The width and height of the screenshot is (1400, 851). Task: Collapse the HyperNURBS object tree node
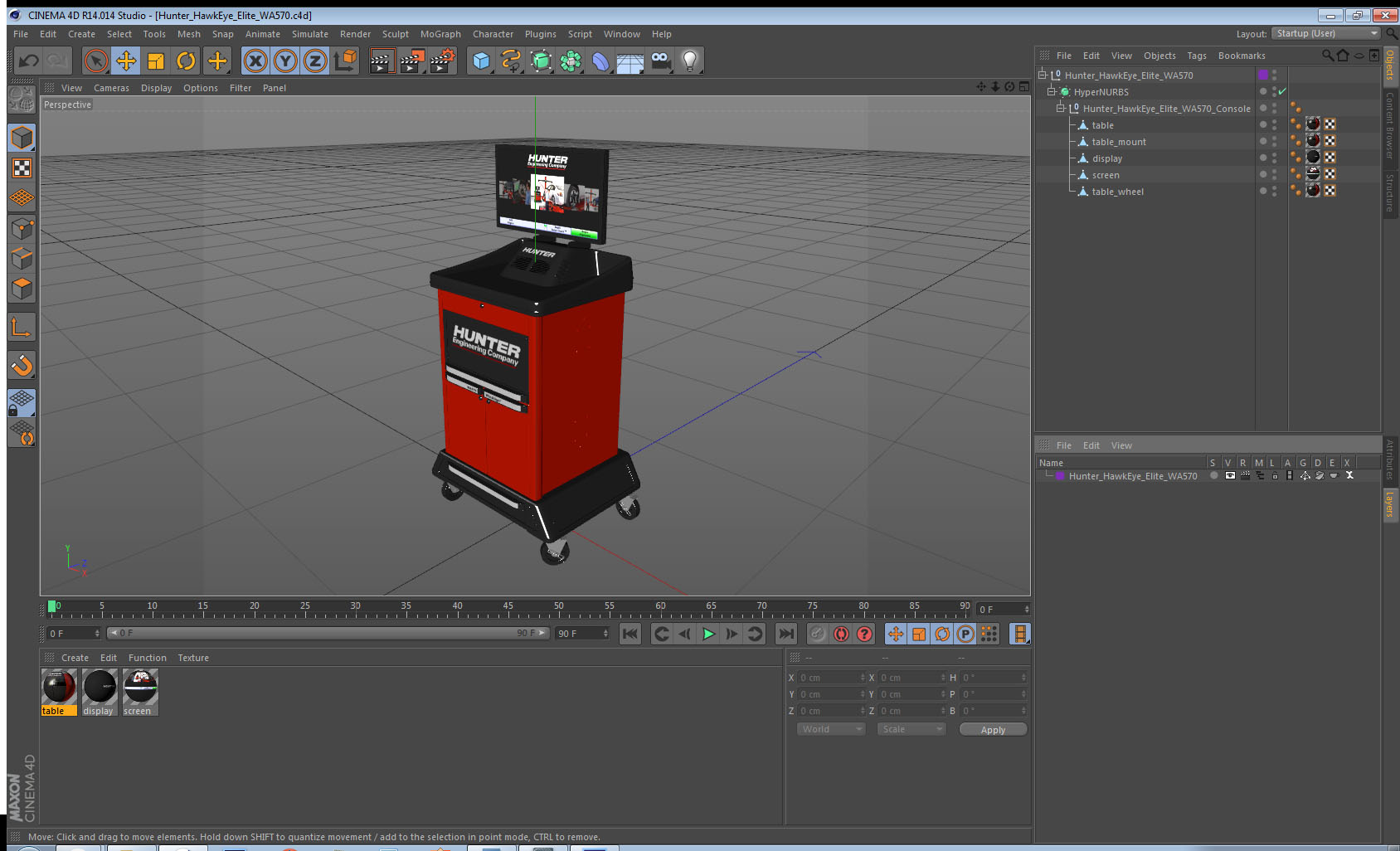(1051, 91)
